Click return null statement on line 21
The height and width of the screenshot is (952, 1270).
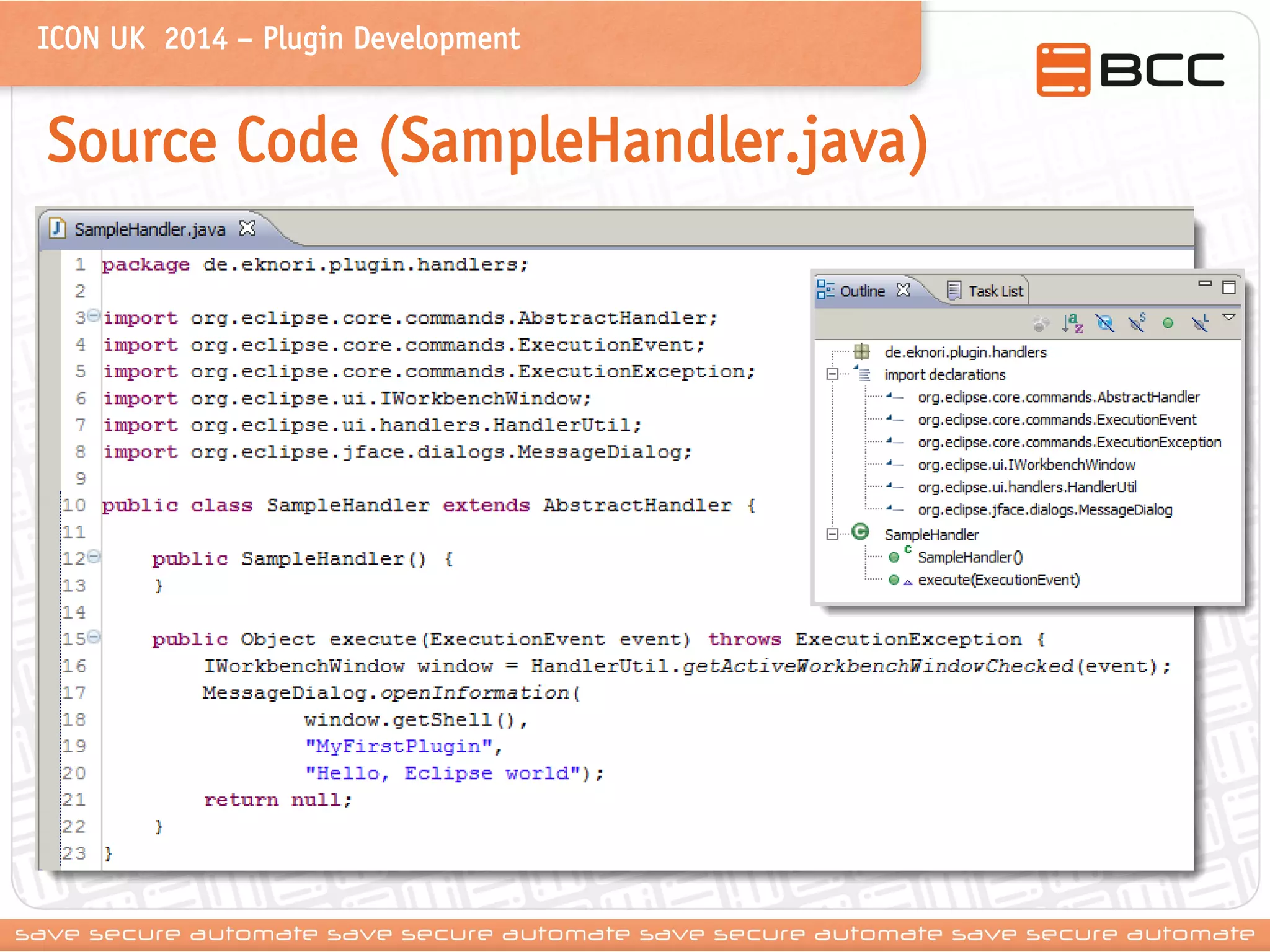[x=278, y=800]
